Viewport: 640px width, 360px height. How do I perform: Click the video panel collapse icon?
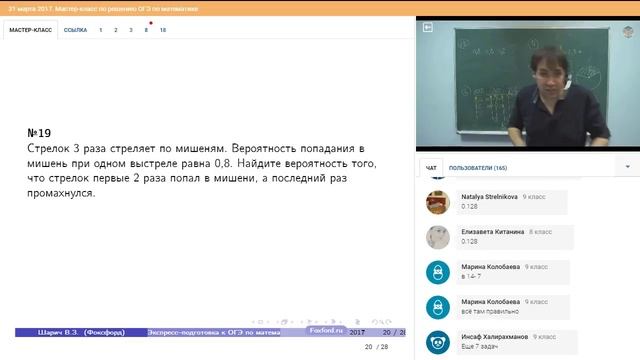tap(428, 27)
